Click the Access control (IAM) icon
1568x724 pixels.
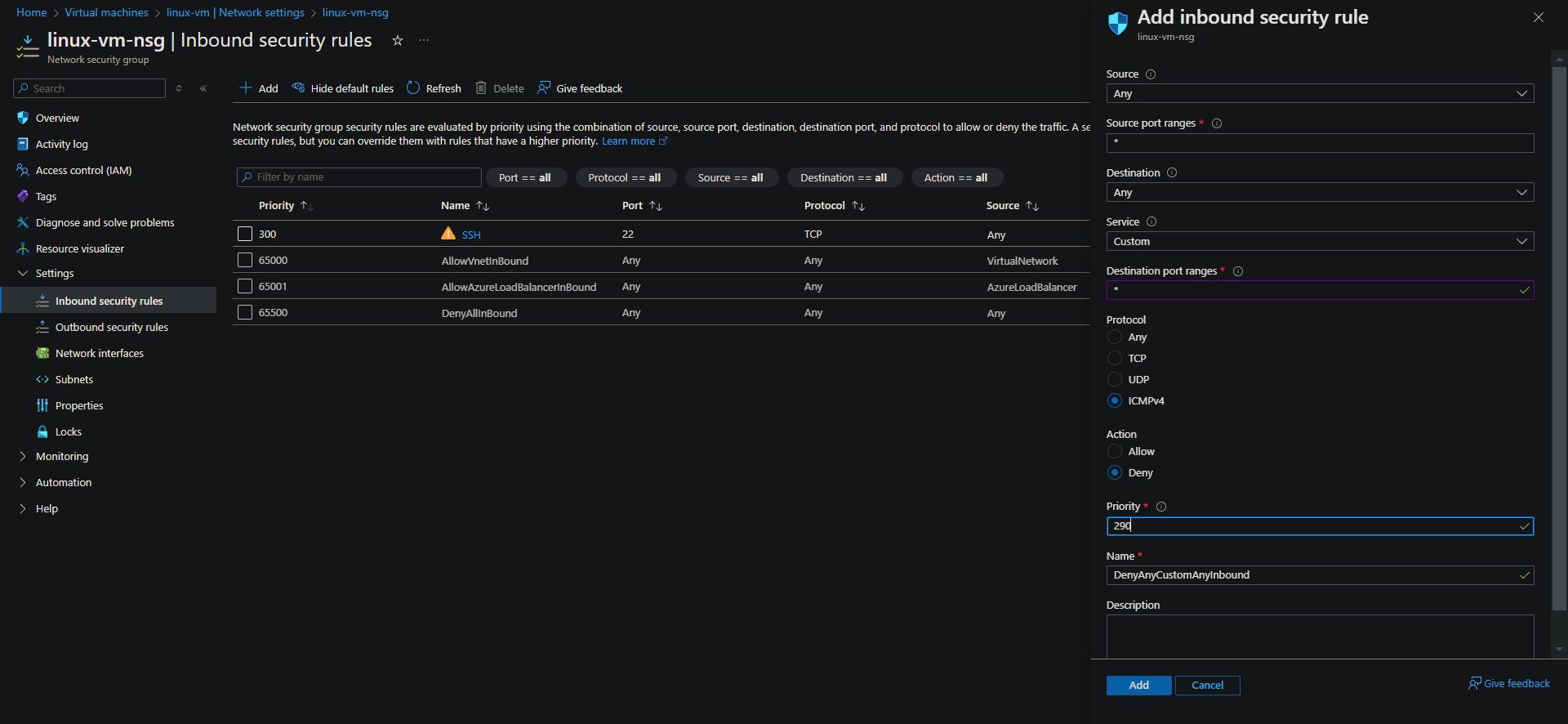point(23,170)
